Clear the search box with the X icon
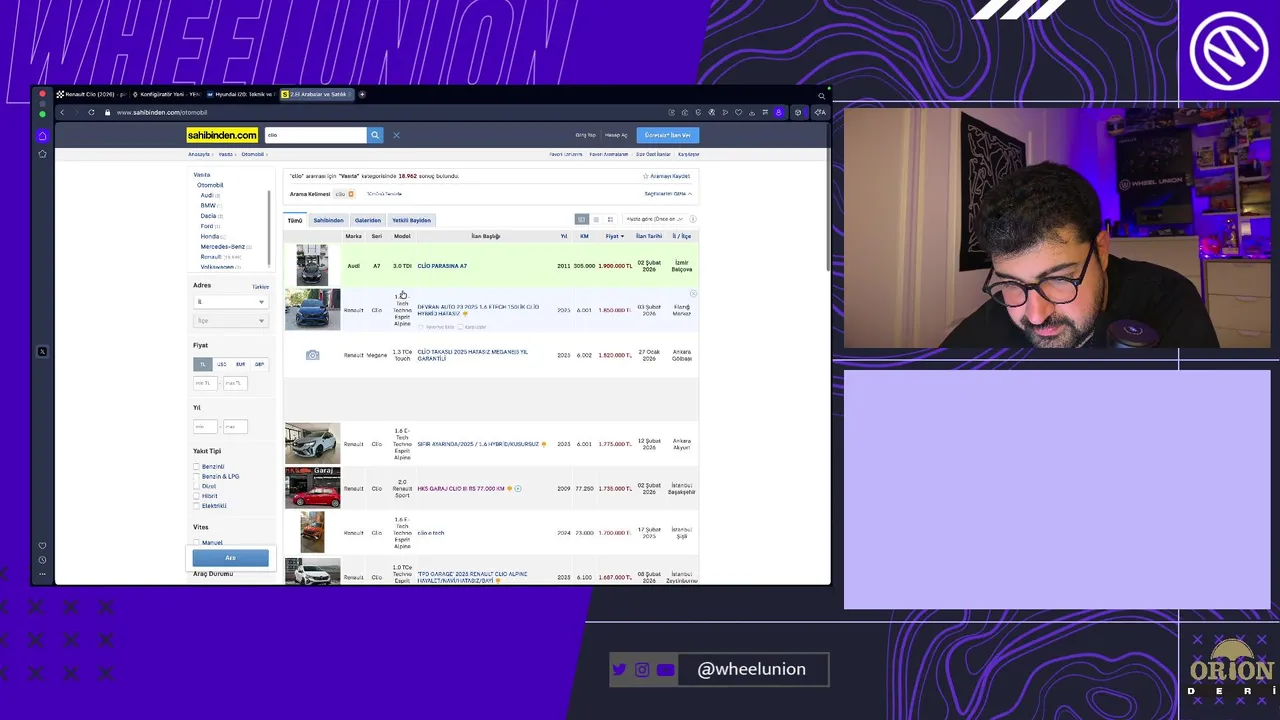 pos(396,135)
